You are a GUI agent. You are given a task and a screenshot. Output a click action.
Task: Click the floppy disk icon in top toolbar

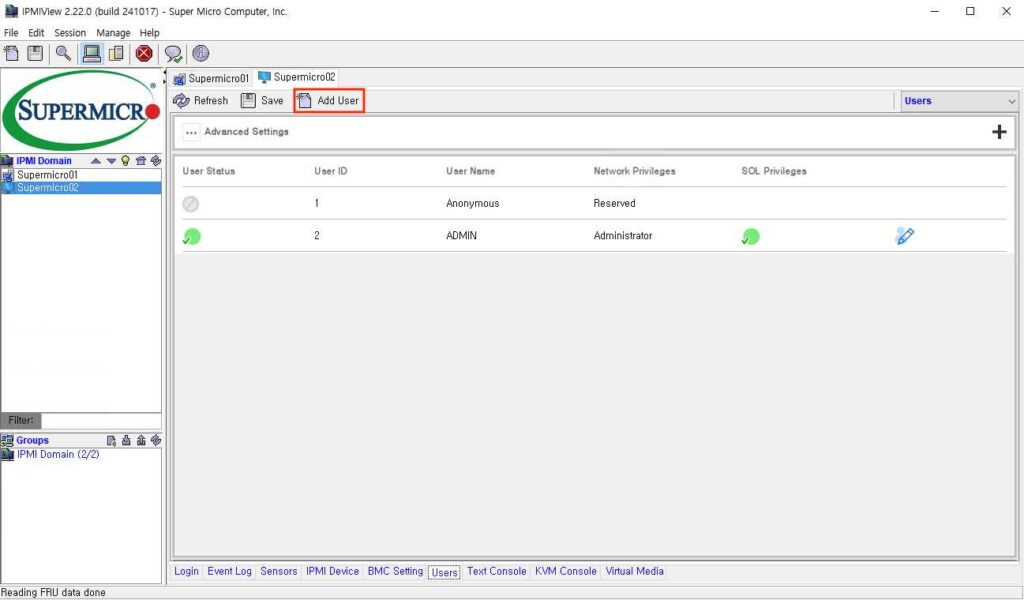tap(35, 54)
